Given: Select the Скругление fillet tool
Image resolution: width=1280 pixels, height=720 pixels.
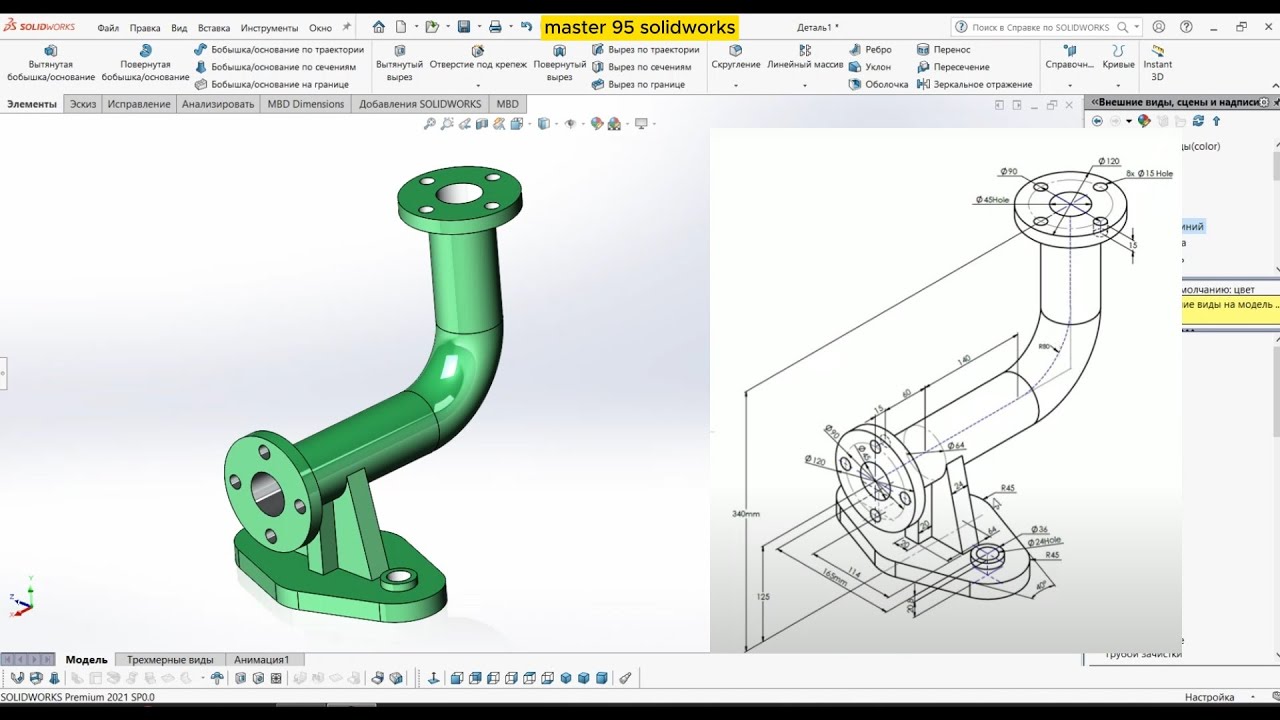Looking at the screenshot, I should point(736,57).
